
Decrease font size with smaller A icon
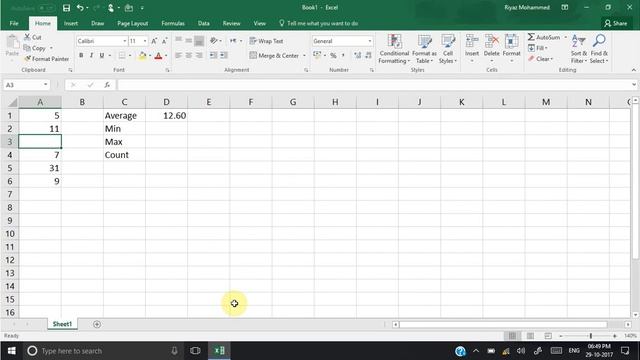pos(164,41)
